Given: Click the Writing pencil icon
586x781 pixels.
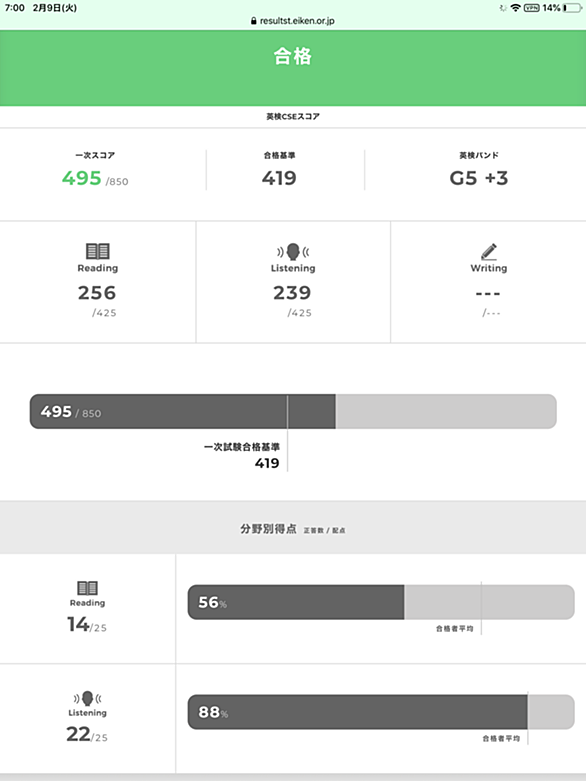Looking at the screenshot, I should point(489,252).
